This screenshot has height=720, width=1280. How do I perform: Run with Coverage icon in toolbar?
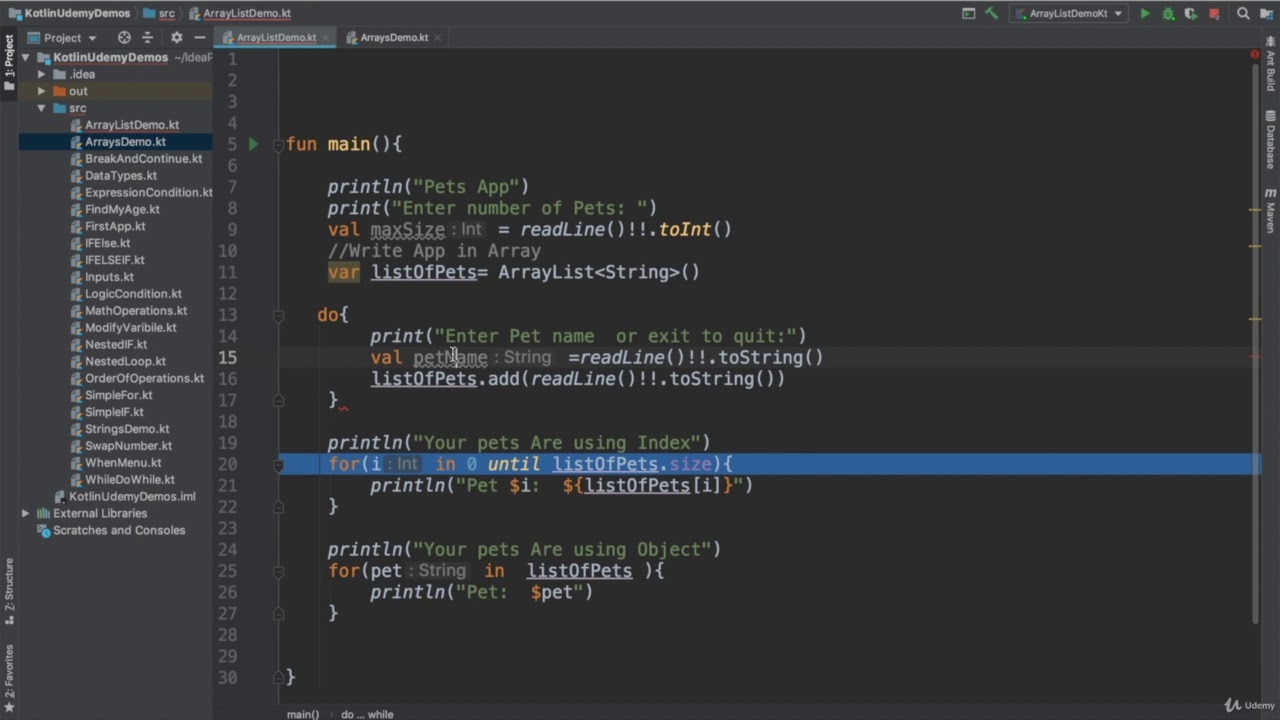point(1190,14)
